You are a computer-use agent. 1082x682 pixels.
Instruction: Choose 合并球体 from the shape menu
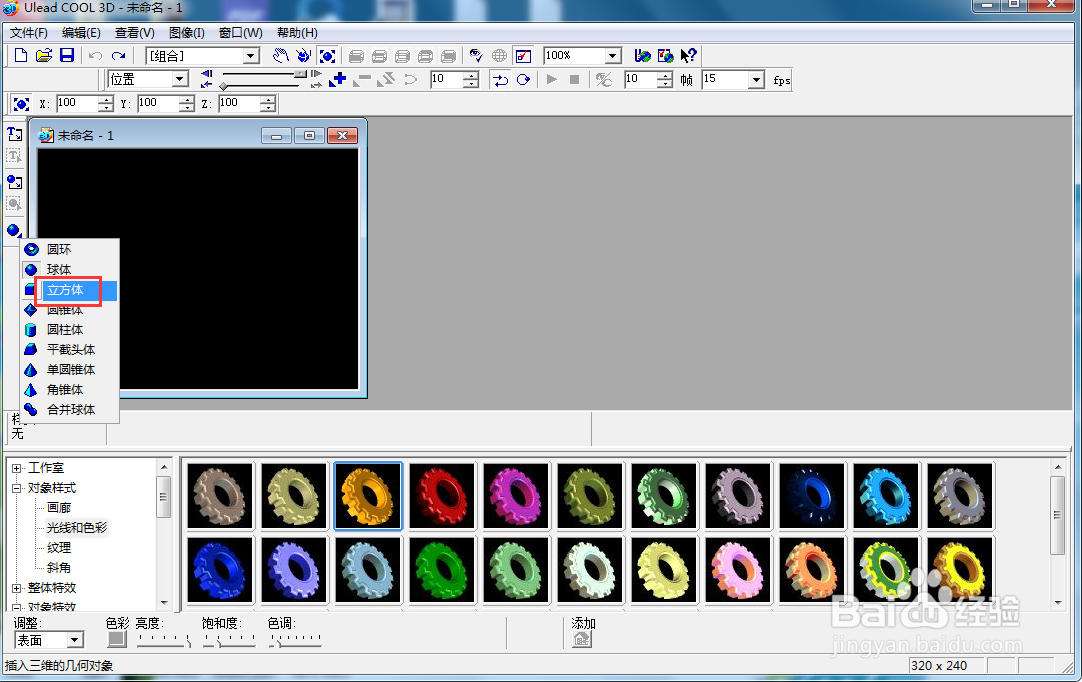click(x=70, y=410)
